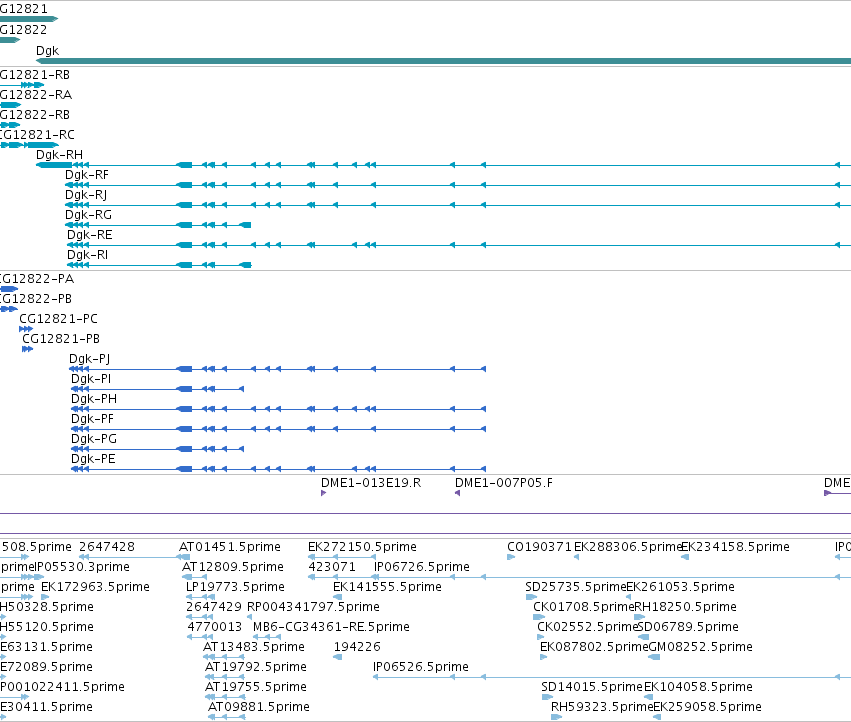Select the 194226 alignment label
This screenshot has height=722, width=851.
click(x=357, y=647)
